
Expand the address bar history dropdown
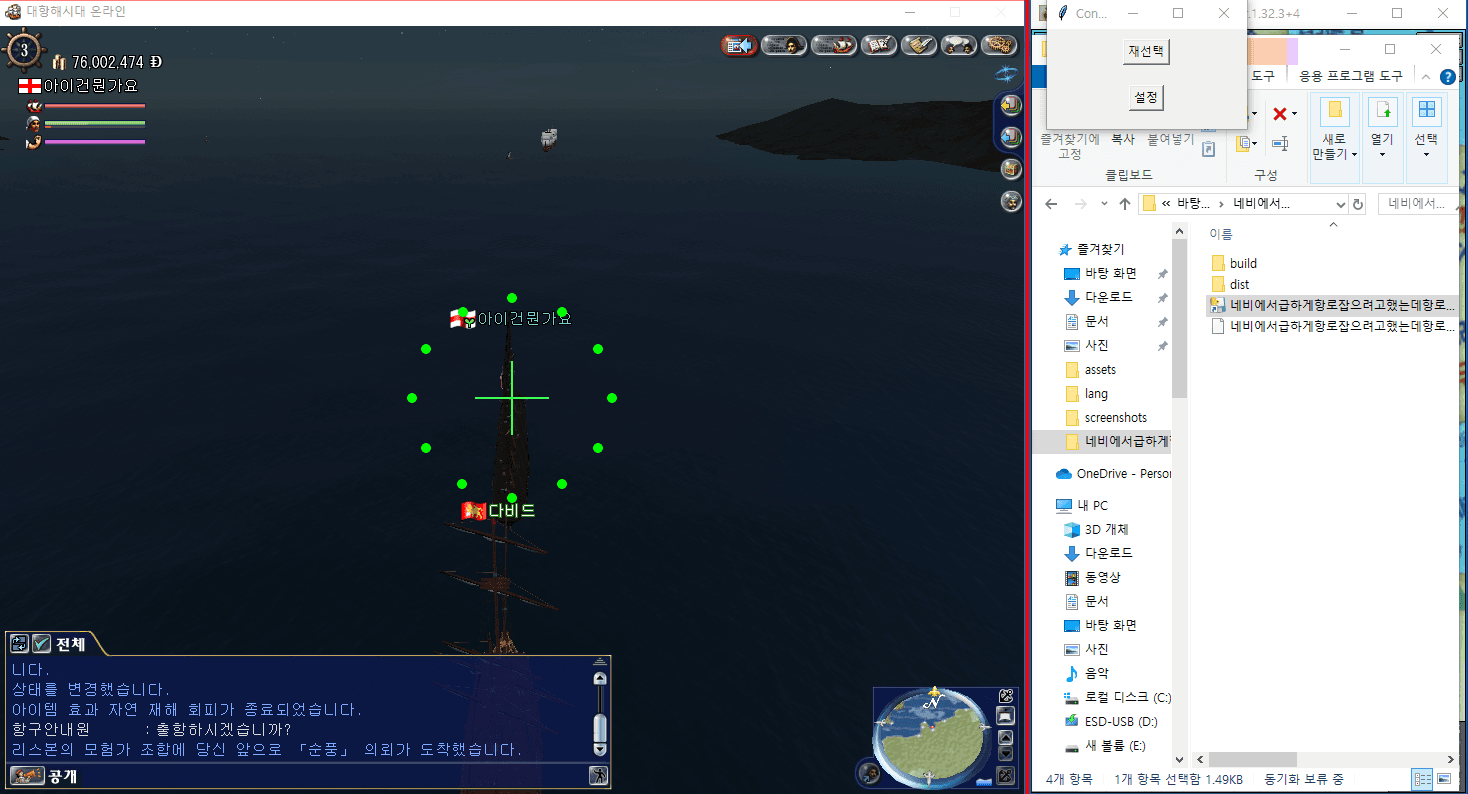pos(1340,204)
